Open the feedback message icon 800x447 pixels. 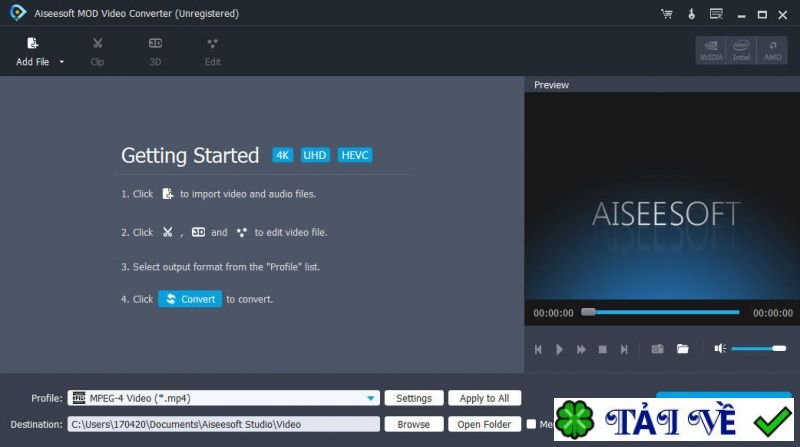point(716,14)
